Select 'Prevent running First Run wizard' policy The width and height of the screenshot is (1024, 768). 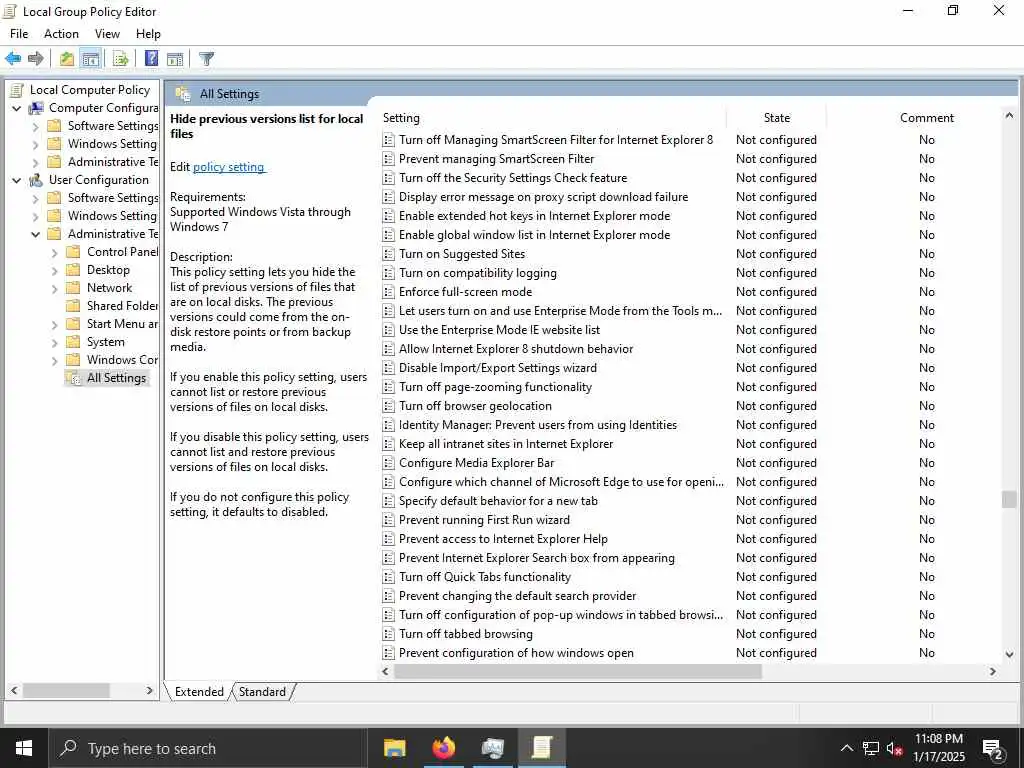pyautogui.click(x=485, y=520)
